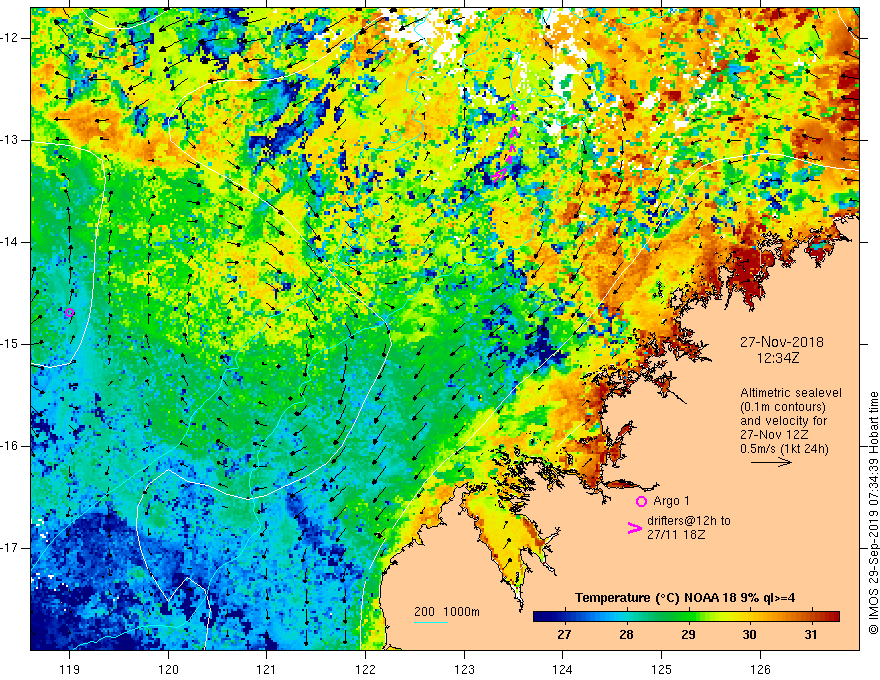Click the Temperature NOAA 18 color bar title

[685, 598]
